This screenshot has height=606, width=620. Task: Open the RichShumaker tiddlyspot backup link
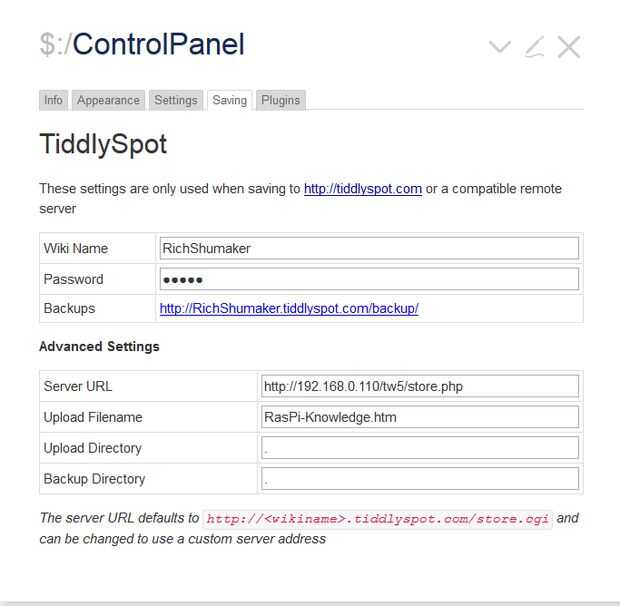[x=289, y=309]
